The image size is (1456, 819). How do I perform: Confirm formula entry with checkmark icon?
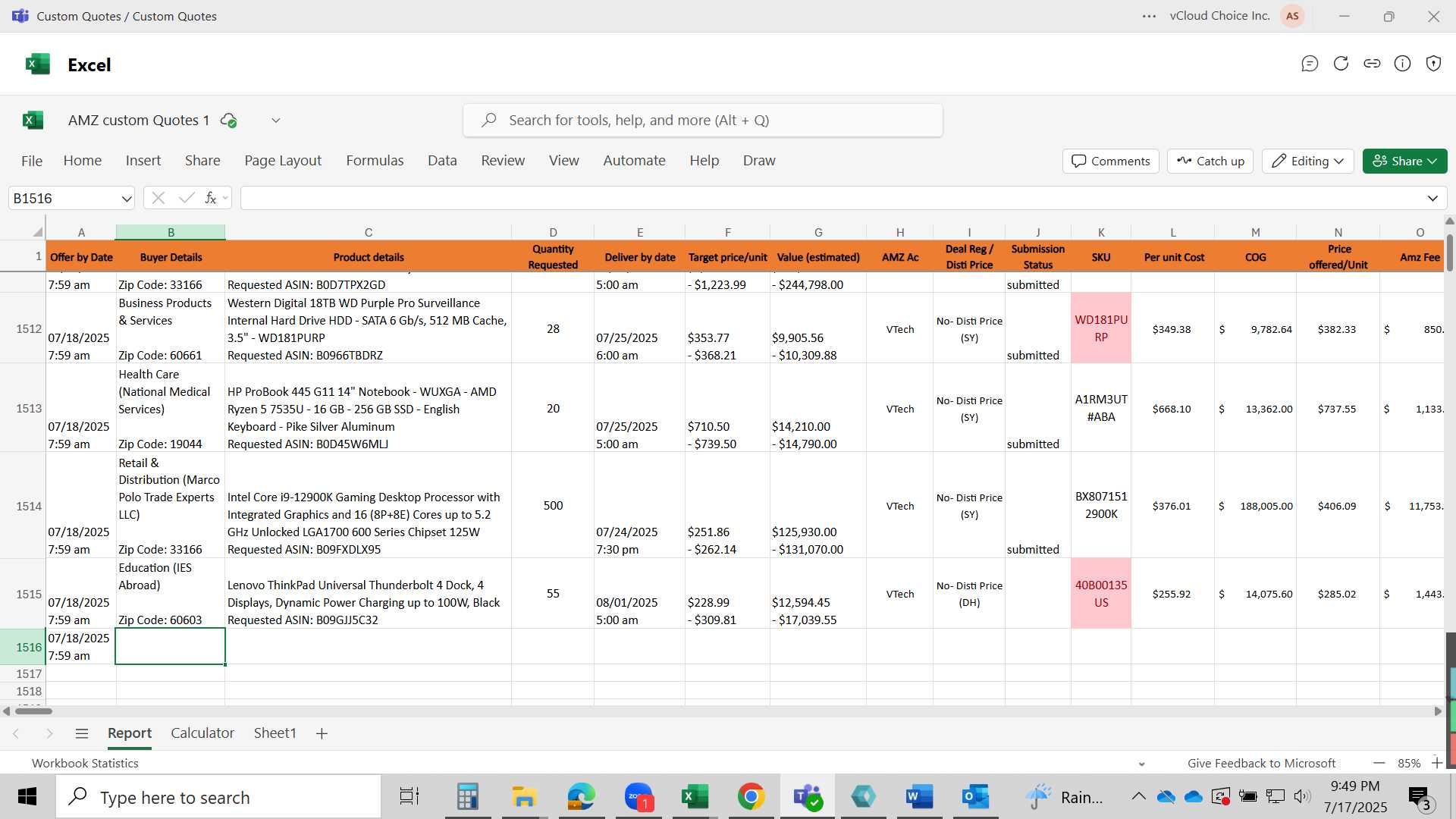click(186, 198)
